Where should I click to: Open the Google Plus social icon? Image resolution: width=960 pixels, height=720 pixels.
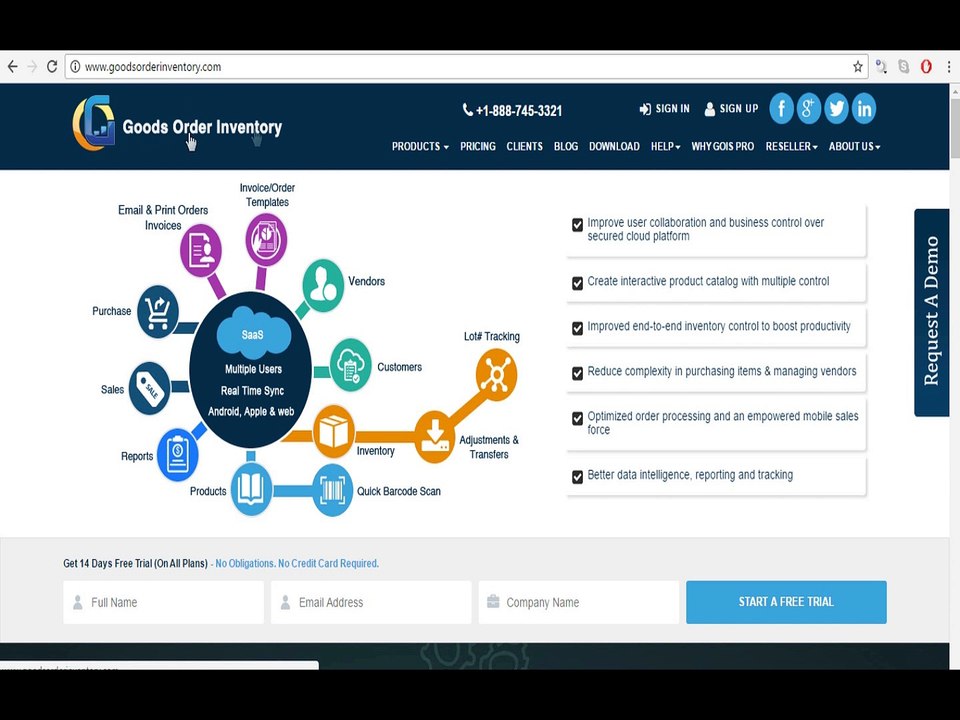click(808, 108)
